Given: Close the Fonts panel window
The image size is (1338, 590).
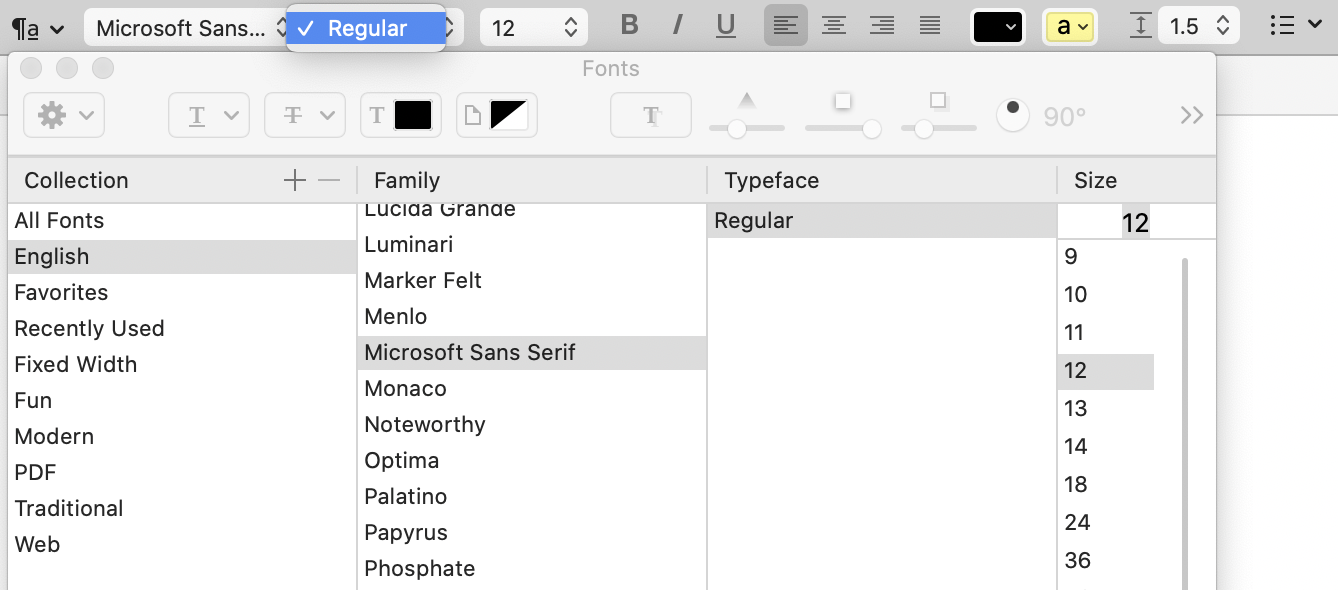Looking at the screenshot, I should 31,68.
